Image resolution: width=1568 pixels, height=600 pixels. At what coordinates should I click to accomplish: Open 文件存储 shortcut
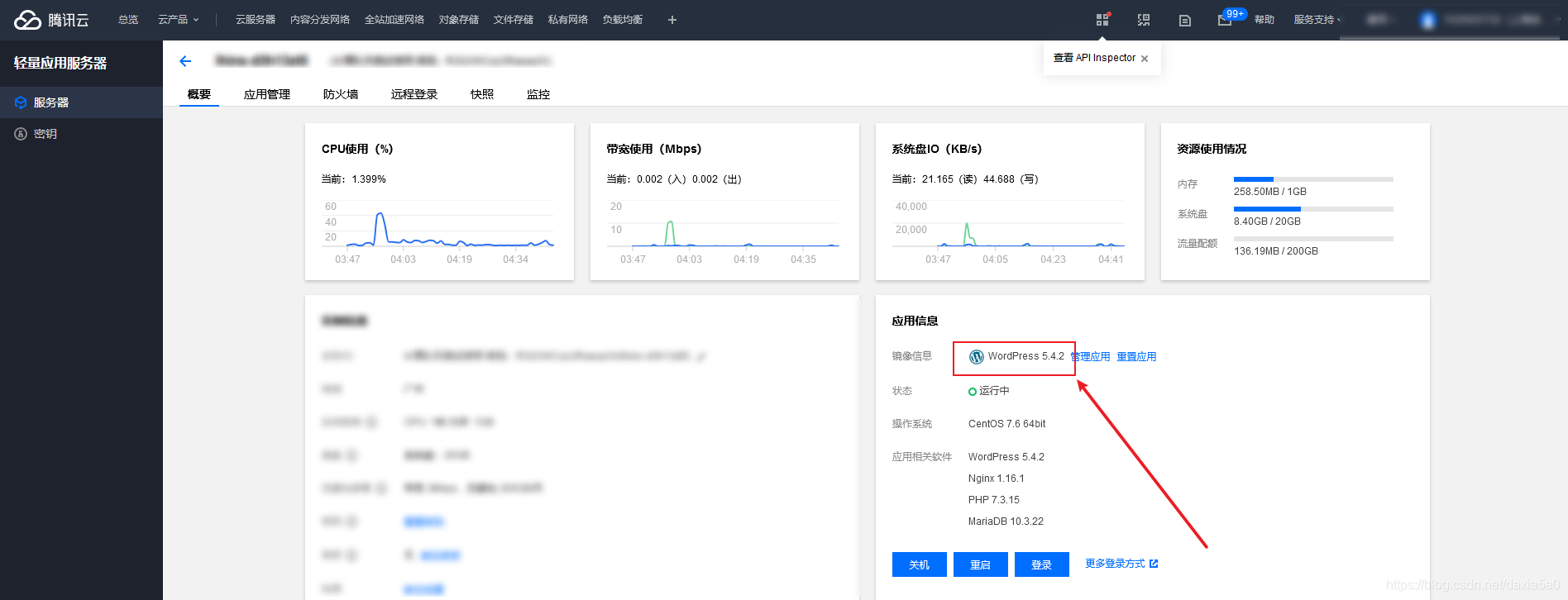[x=514, y=20]
